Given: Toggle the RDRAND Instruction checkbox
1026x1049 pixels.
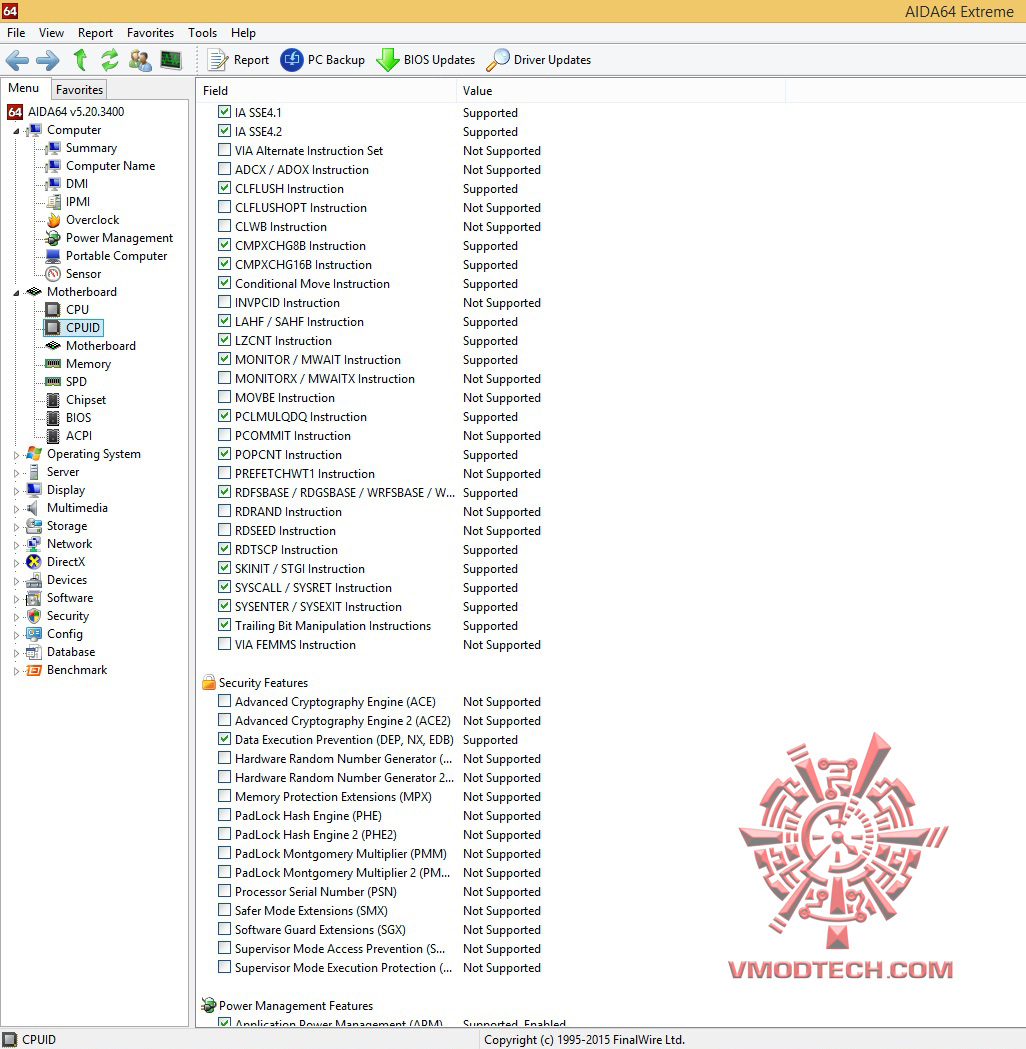Looking at the screenshot, I should (225, 510).
